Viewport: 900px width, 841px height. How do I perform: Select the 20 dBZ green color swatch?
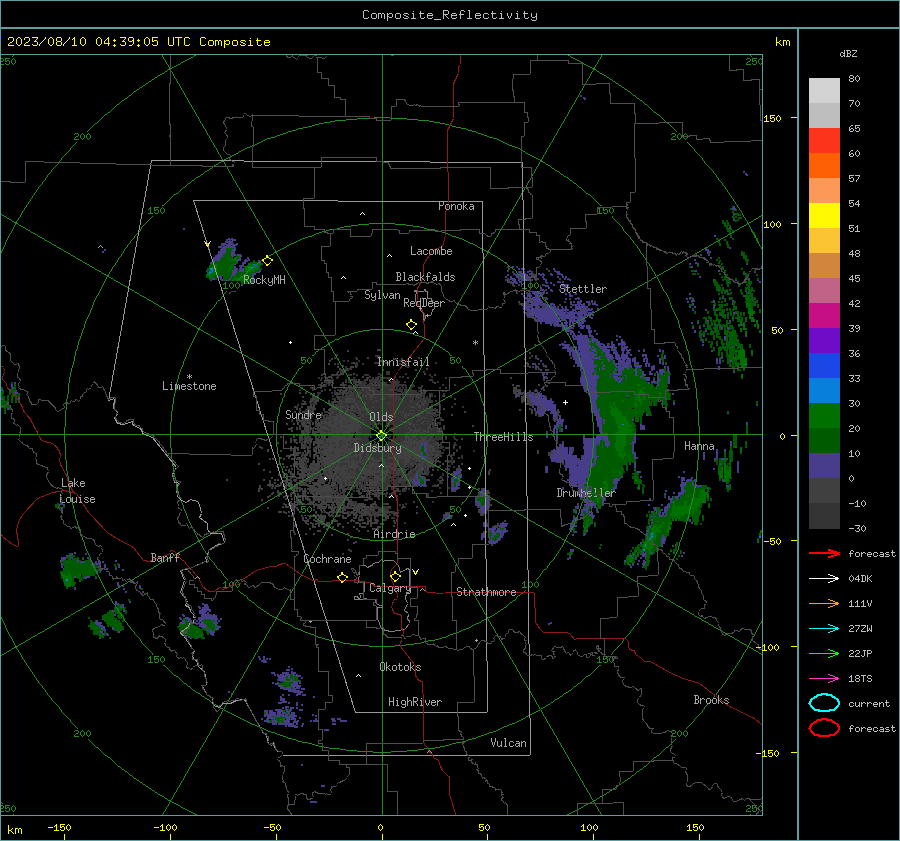click(824, 416)
